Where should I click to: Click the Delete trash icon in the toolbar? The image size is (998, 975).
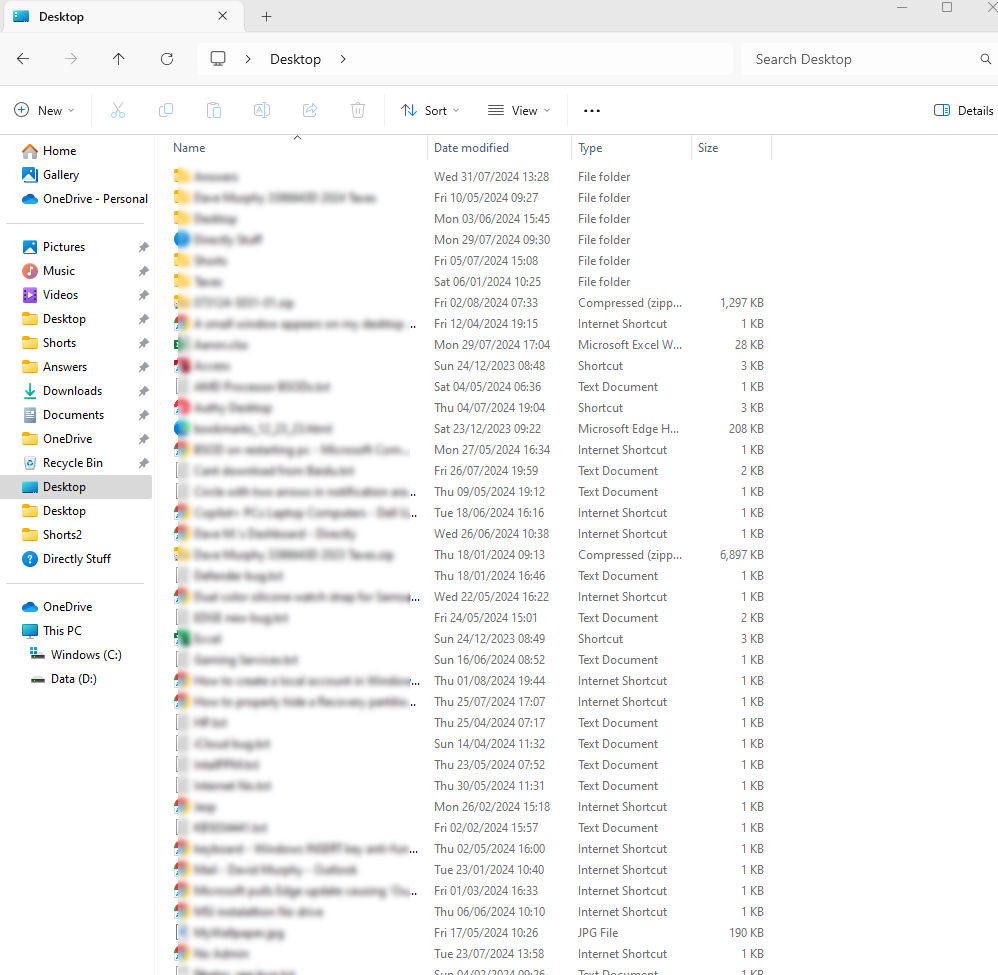tap(358, 110)
